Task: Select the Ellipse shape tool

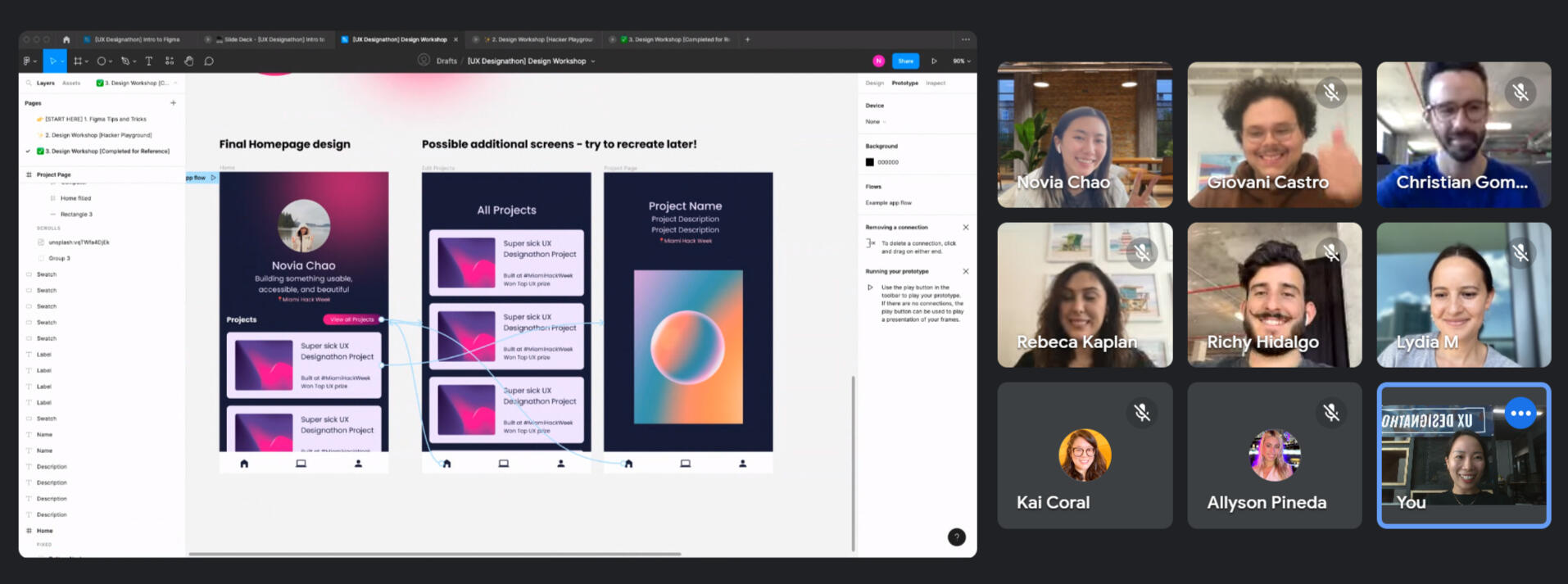Action: coord(102,61)
